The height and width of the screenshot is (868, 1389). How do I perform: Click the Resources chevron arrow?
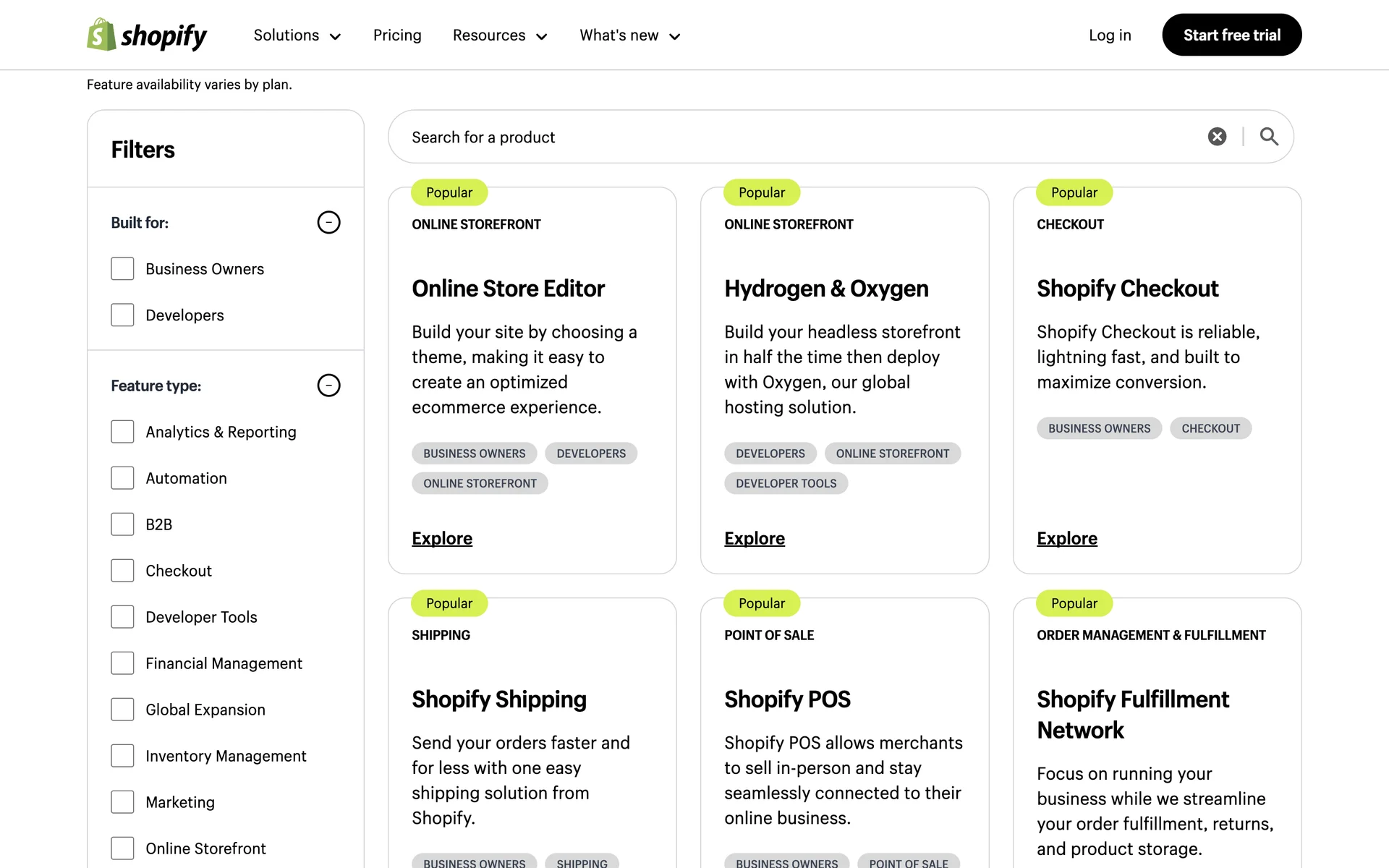[541, 36]
